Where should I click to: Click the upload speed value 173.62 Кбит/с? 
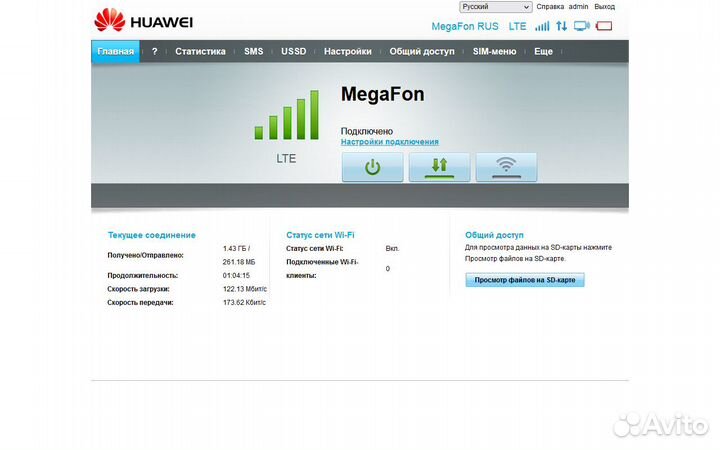pyautogui.click(x=244, y=303)
